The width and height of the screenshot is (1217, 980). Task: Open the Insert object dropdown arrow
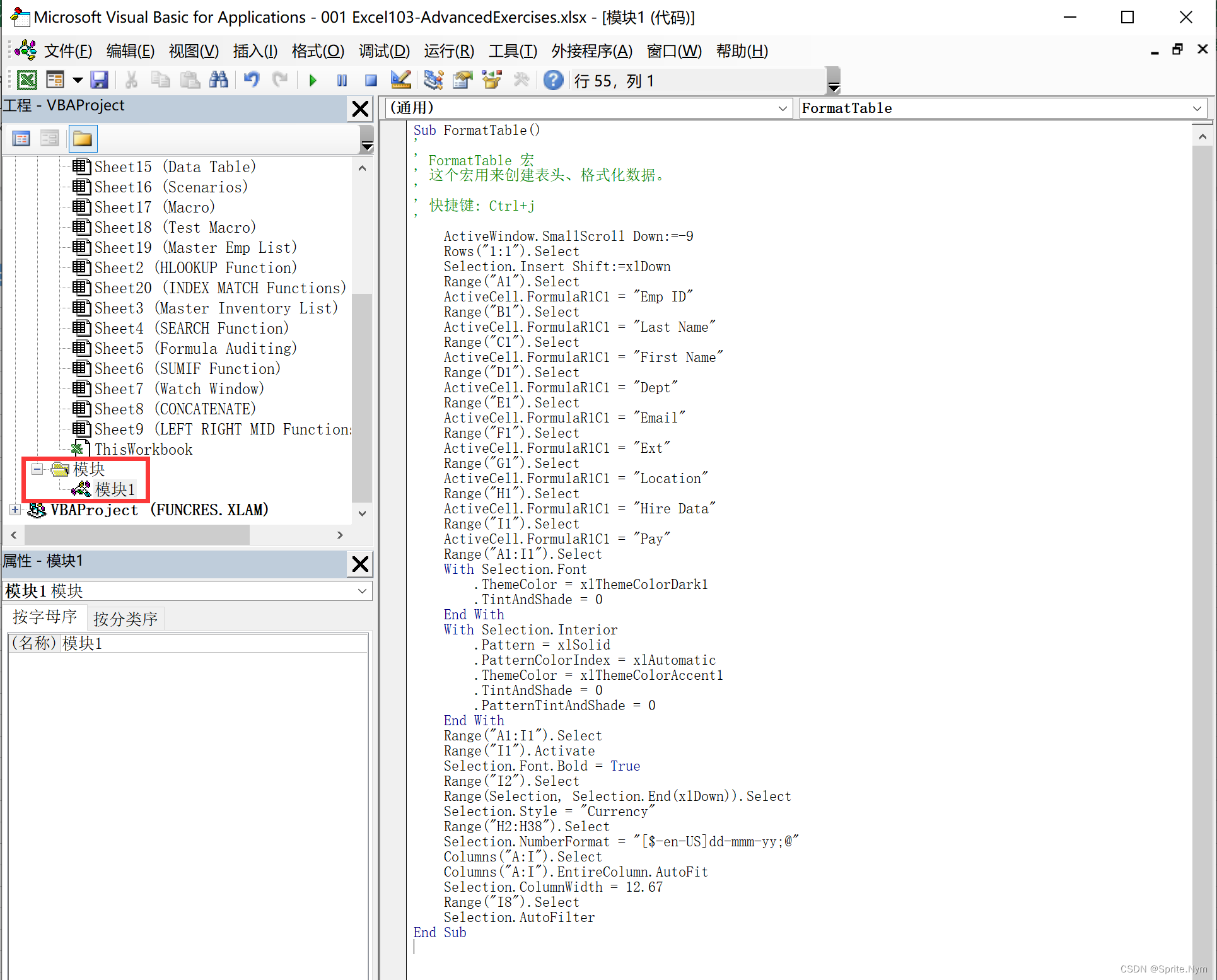(78, 80)
